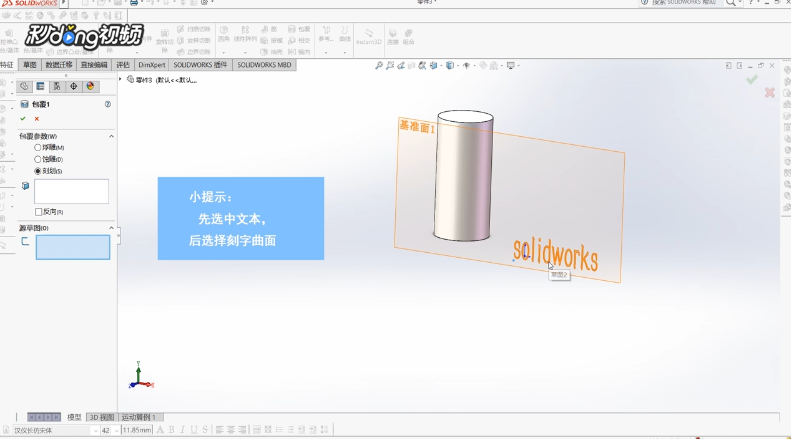The height and width of the screenshot is (439, 791).
Task: Click the Italic formatting button in bottom toolbar
Action: coord(183,430)
